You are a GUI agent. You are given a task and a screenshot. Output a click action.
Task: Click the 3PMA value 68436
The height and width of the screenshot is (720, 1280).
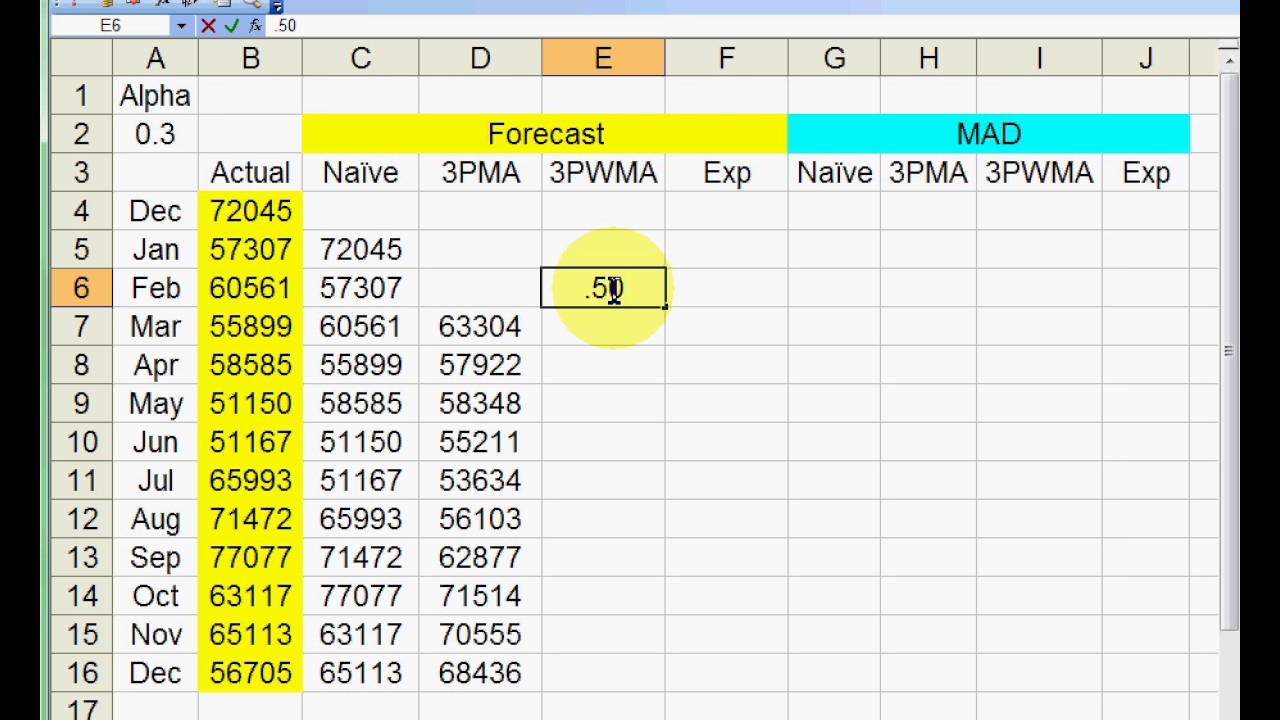pyautogui.click(x=480, y=673)
